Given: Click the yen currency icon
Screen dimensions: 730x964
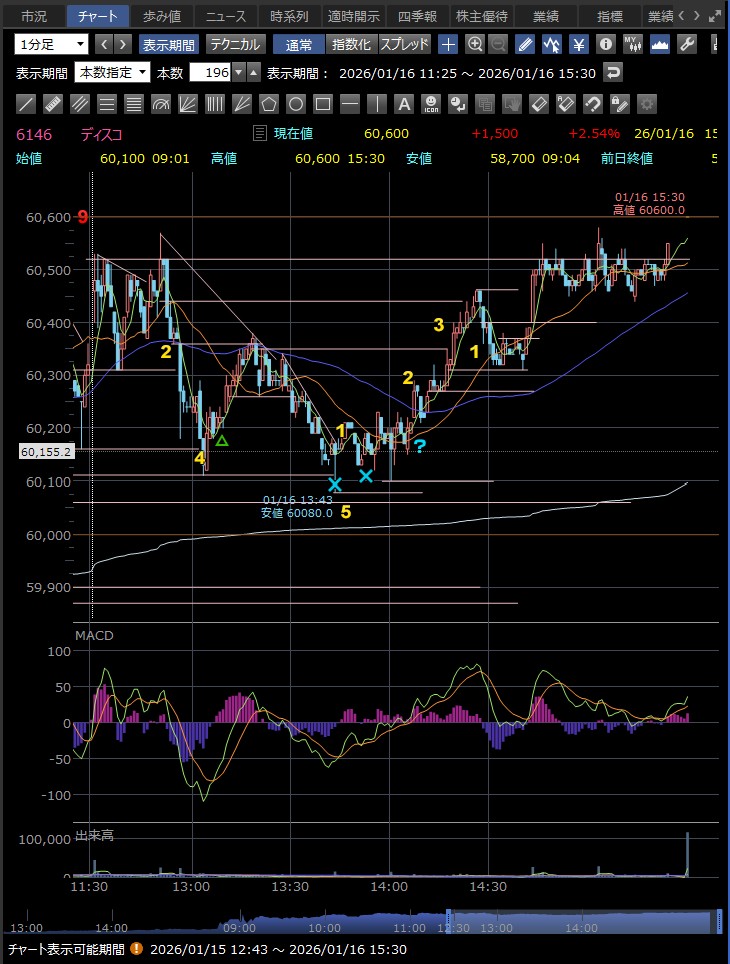Looking at the screenshot, I should 579,44.
